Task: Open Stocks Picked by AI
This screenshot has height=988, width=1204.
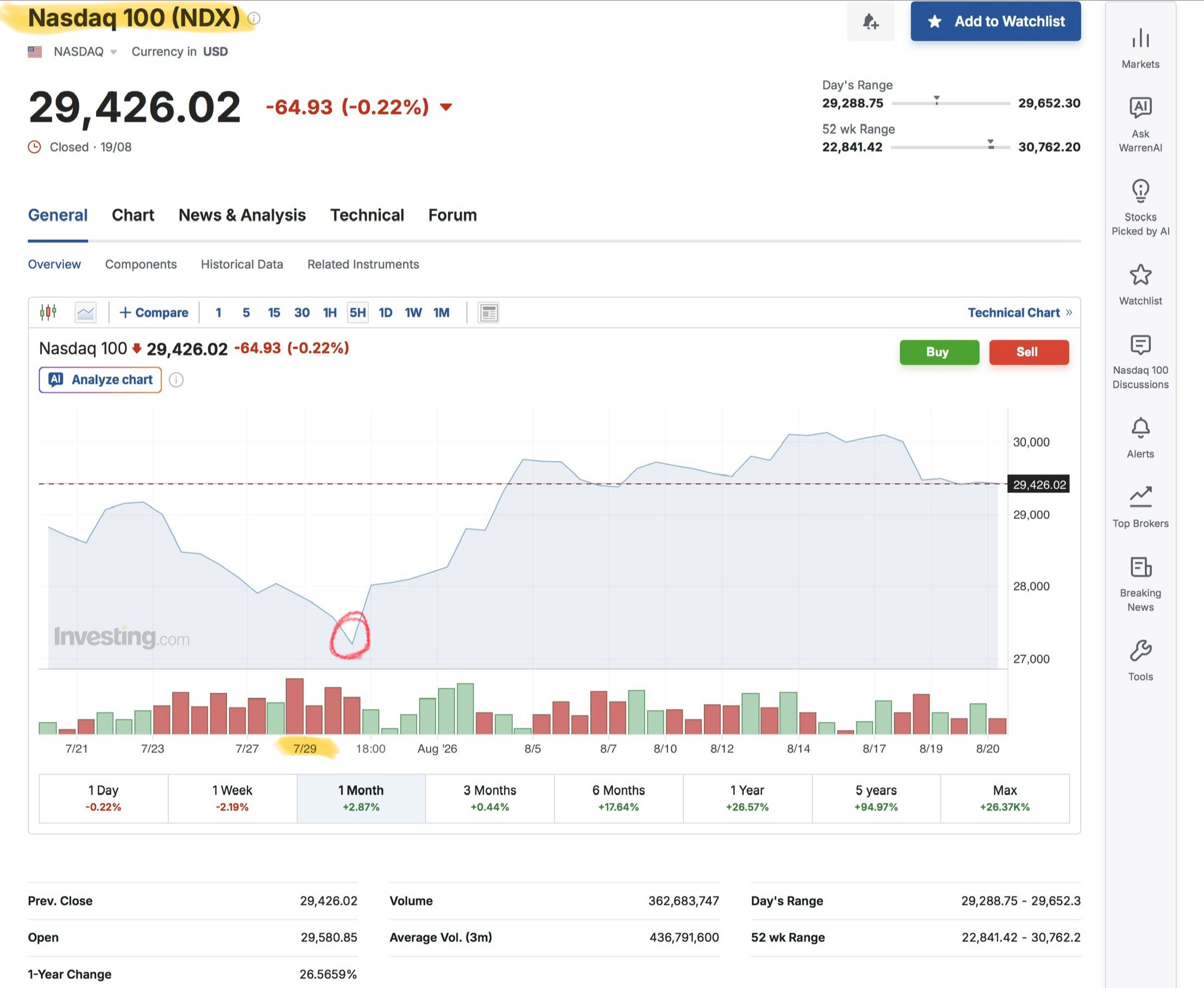Action: click(x=1140, y=208)
